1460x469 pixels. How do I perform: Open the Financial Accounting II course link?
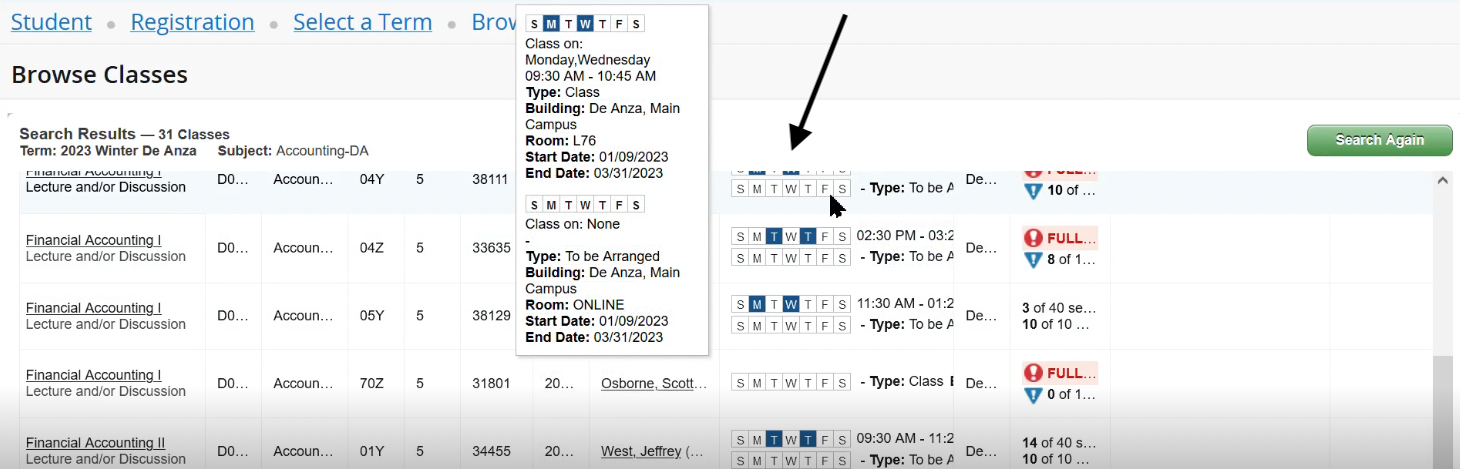point(95,443)
